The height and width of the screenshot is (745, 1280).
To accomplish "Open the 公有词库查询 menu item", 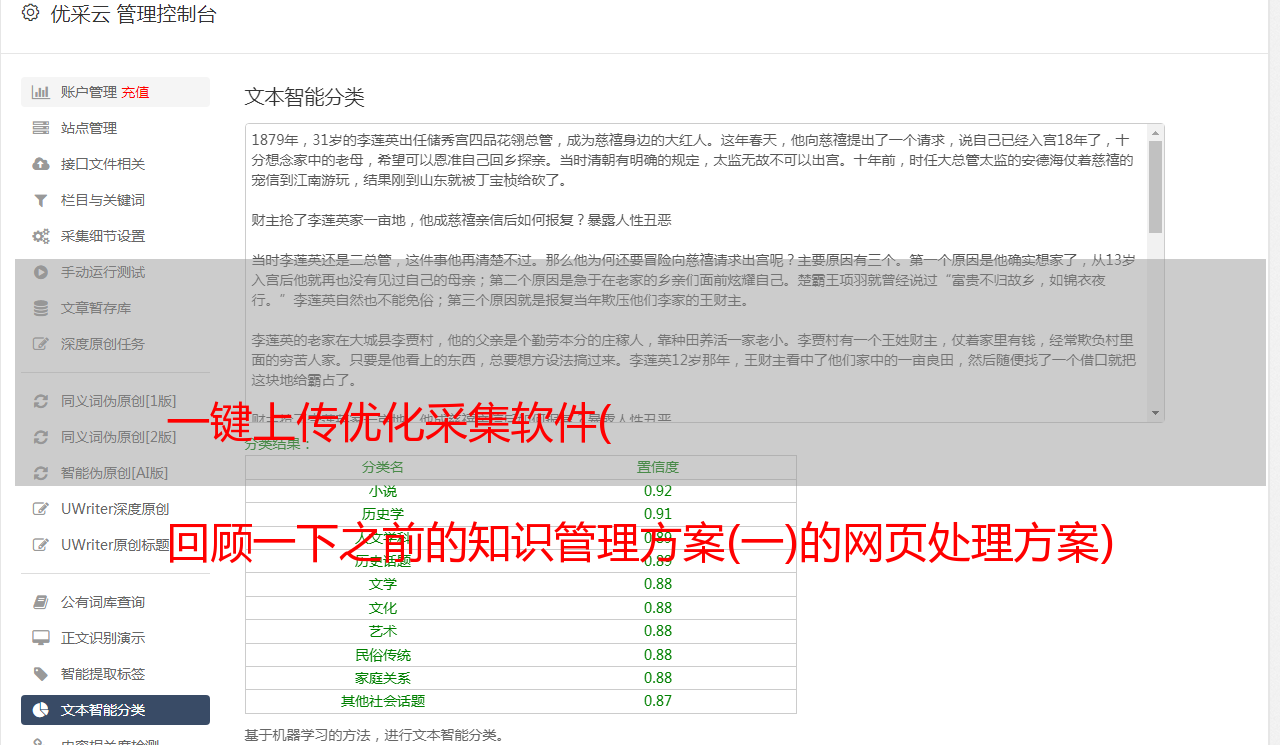I will tap(115, 602).
